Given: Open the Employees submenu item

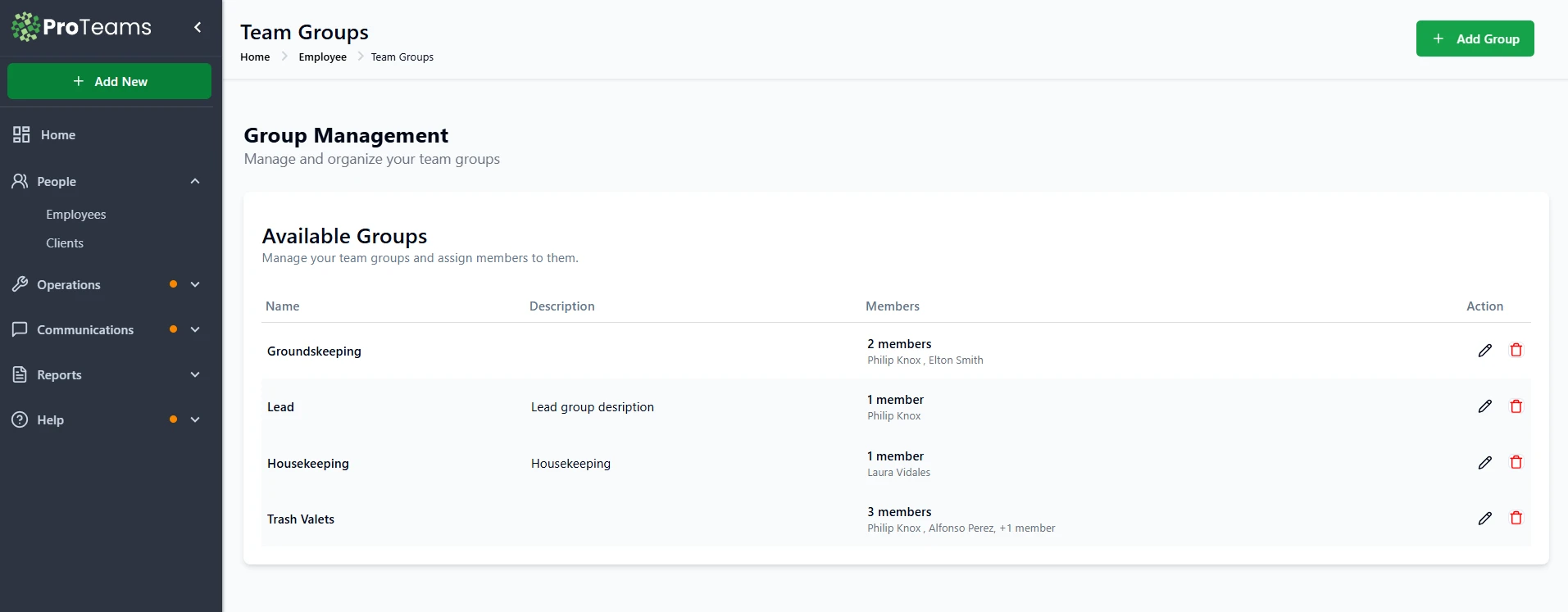Looking at the screenshot, I should coord(76,215).
